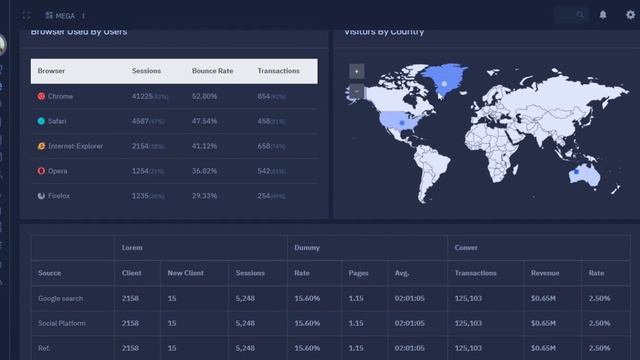This screenshot has height=360, width=640.
Task: Select the Firefox row label
Action: [59, 196]
